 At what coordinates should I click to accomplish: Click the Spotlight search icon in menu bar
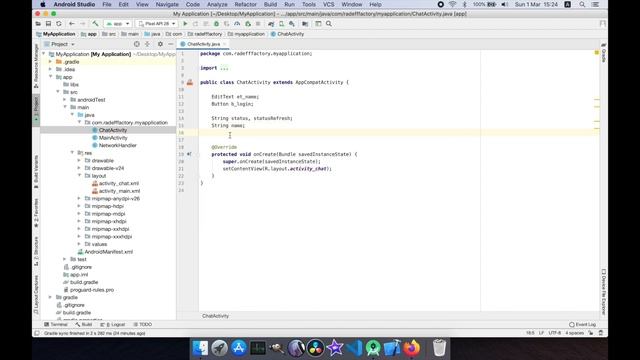(582, 4)
